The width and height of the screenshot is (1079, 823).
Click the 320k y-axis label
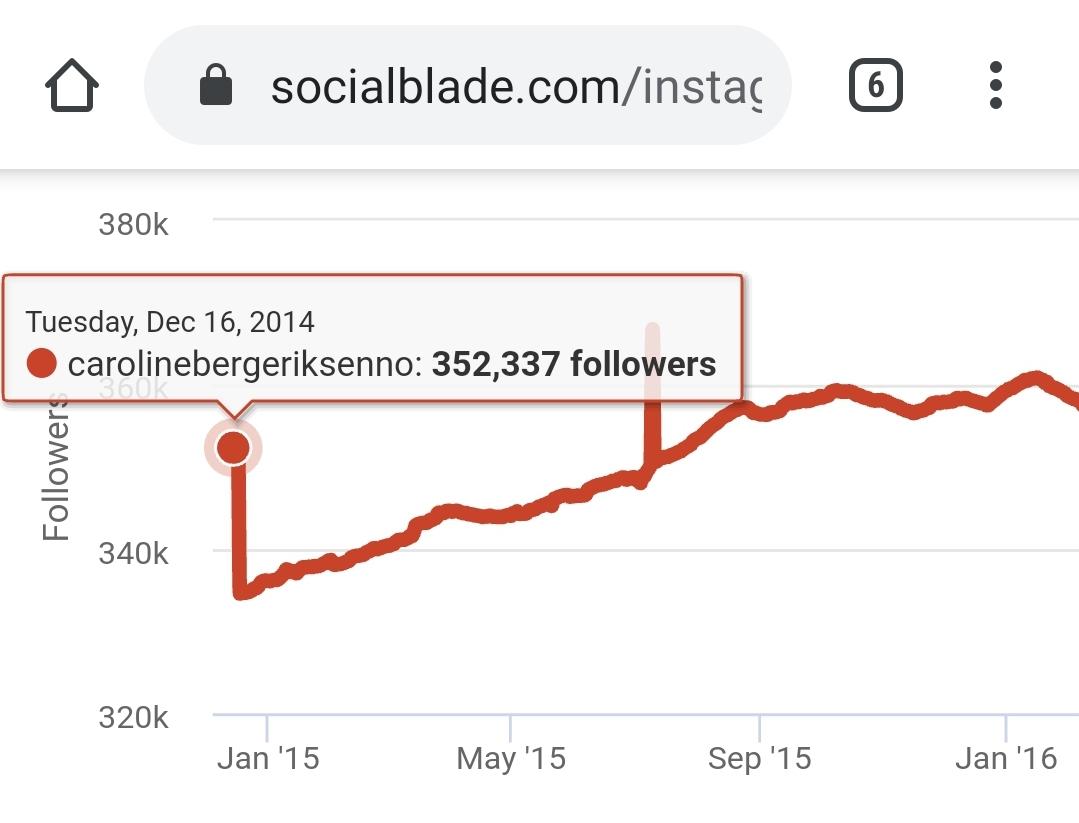pyautogui.click(x=133, y=718)
